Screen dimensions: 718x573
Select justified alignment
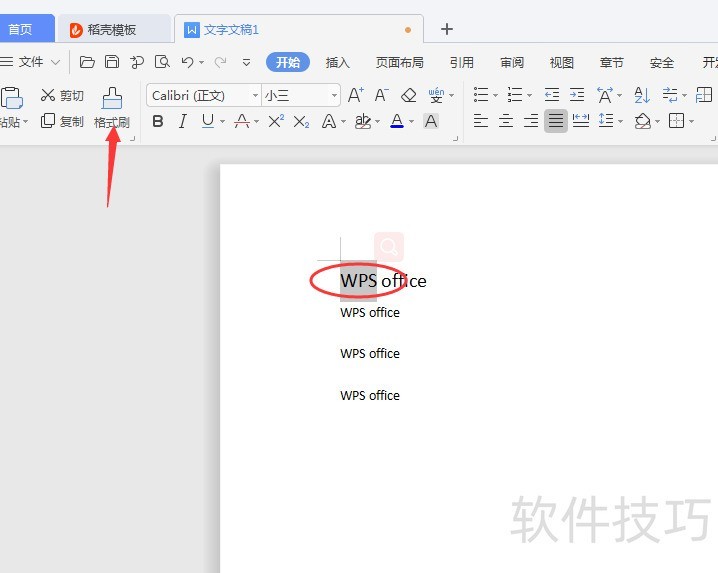556,121
